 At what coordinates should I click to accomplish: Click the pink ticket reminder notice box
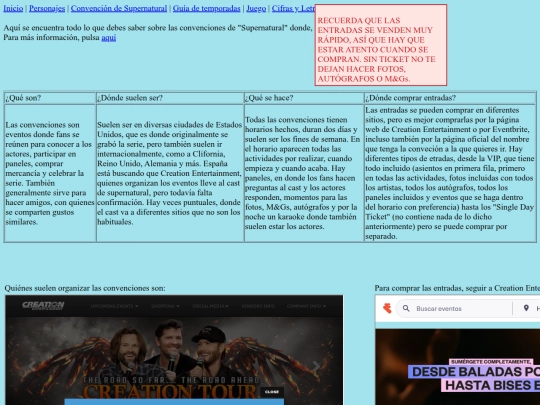(x=381, y=45)
